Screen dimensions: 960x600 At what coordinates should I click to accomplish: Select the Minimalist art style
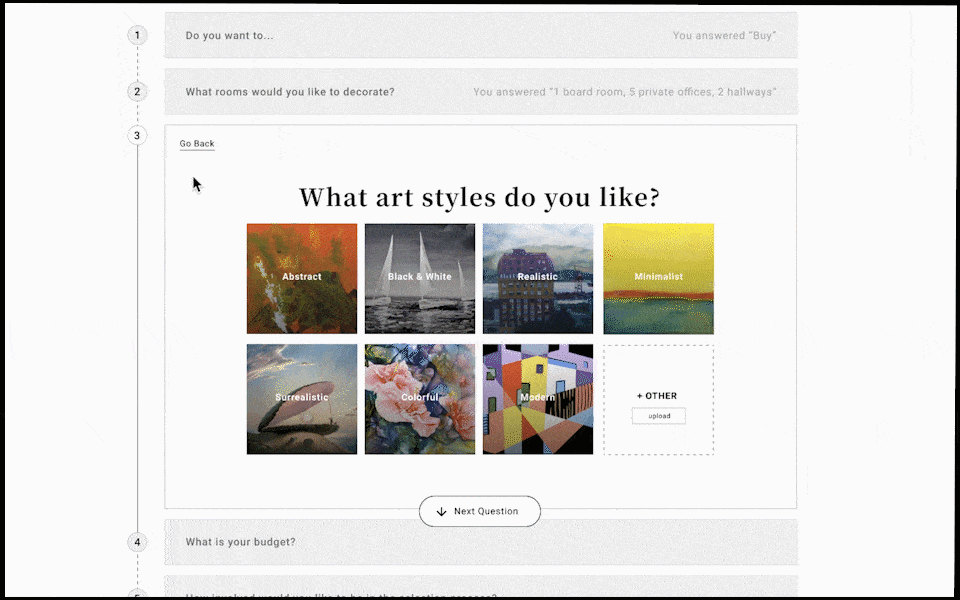click(x=658, y=279)
